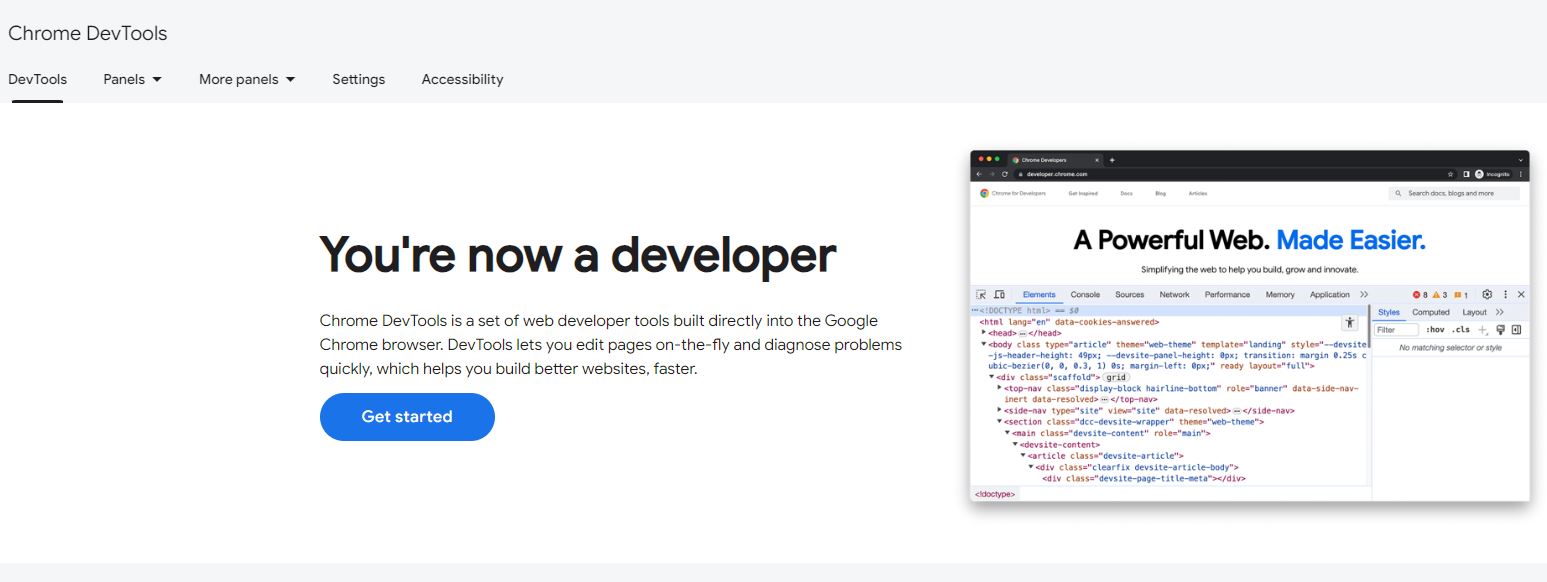The height and width of the screenshot is (582, 1547).
Task: Select the inspect element icon in DevTools screenshot
Action: tap(981, 295)
